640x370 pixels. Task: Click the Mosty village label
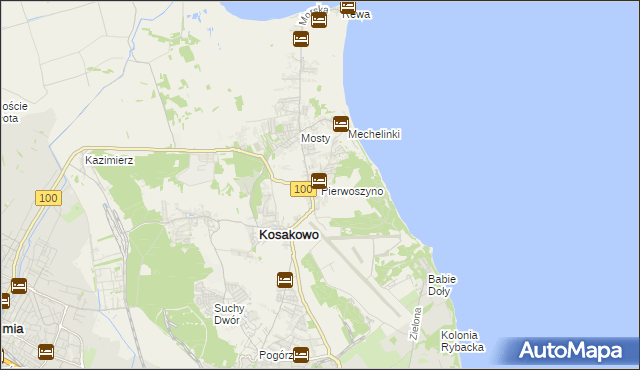tap(316, 138)
